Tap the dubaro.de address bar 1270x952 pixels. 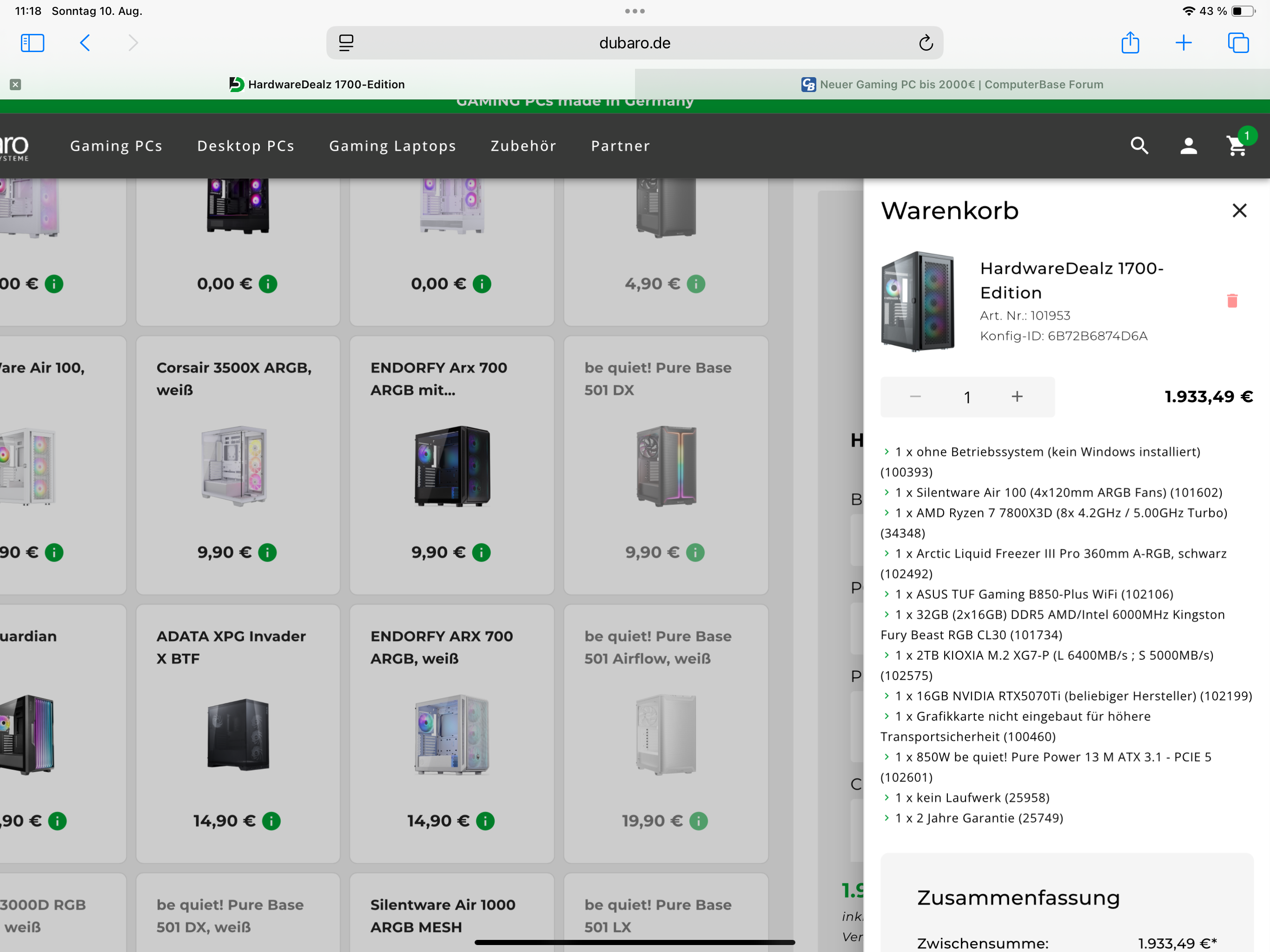click(x=634, y=43)
